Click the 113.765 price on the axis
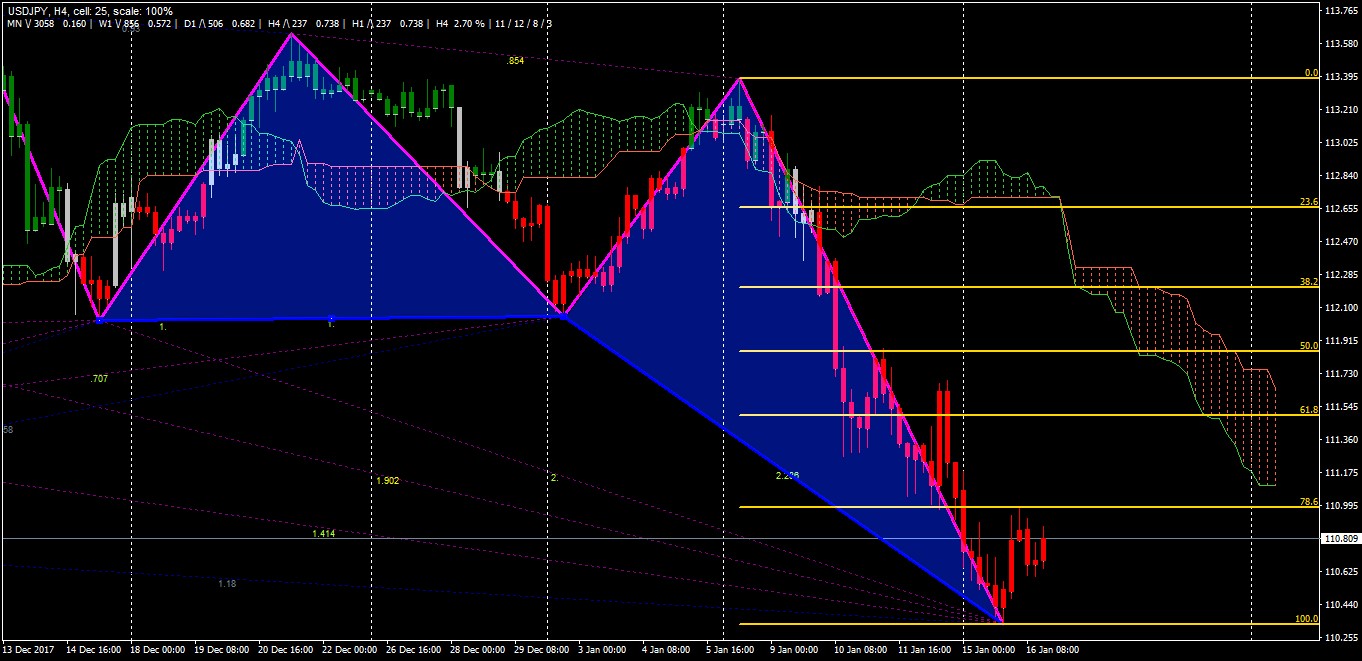The height and width of the screenshot is (661, 1362). [1340, 11]
